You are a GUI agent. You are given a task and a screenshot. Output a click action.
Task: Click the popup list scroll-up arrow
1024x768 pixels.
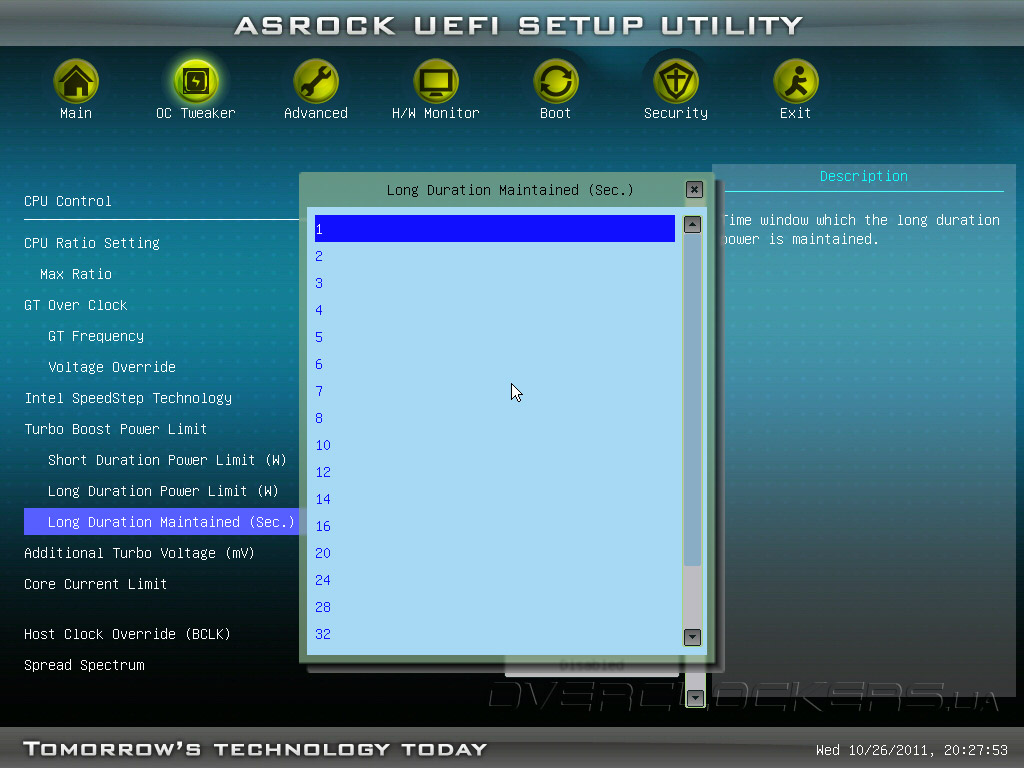point(692,225)
